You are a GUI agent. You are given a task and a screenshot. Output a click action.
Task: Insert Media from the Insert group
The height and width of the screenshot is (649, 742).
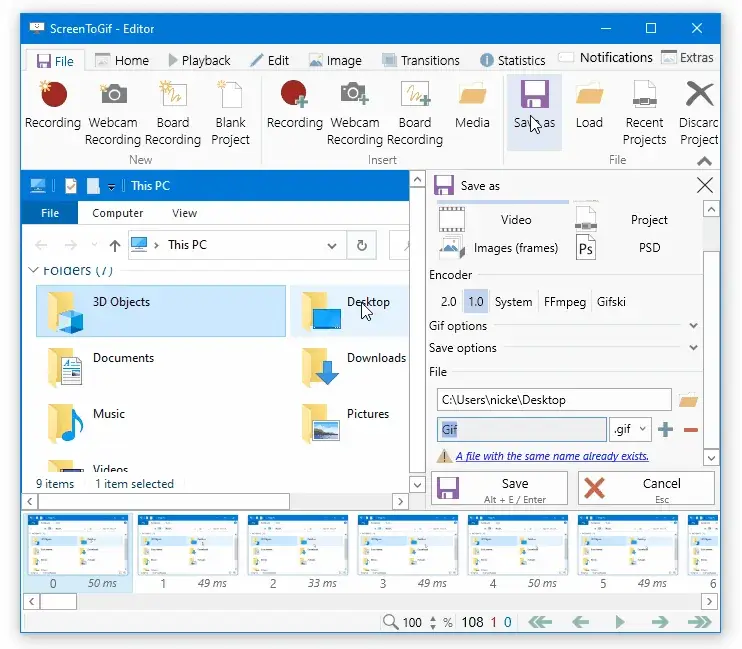[x=472, y=105]
